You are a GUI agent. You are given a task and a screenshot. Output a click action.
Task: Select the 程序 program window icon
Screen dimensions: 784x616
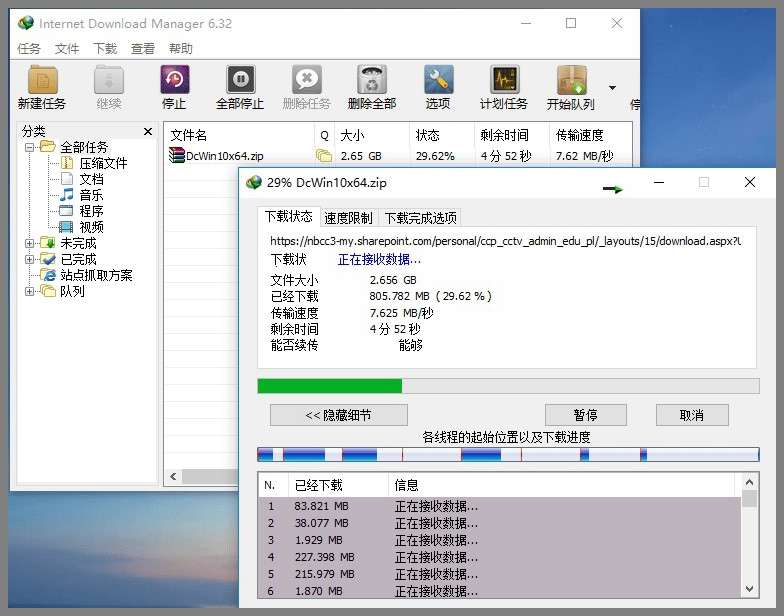[66, 211]
